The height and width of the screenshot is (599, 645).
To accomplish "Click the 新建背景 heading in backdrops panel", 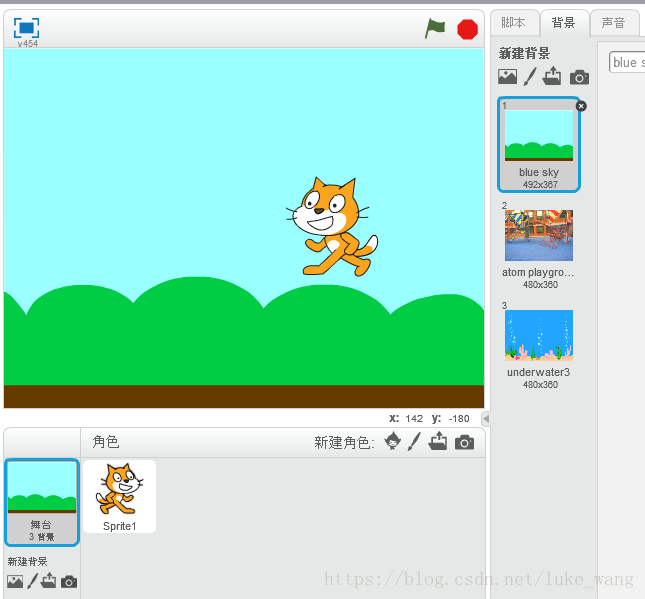I will (x=524, y=53).
